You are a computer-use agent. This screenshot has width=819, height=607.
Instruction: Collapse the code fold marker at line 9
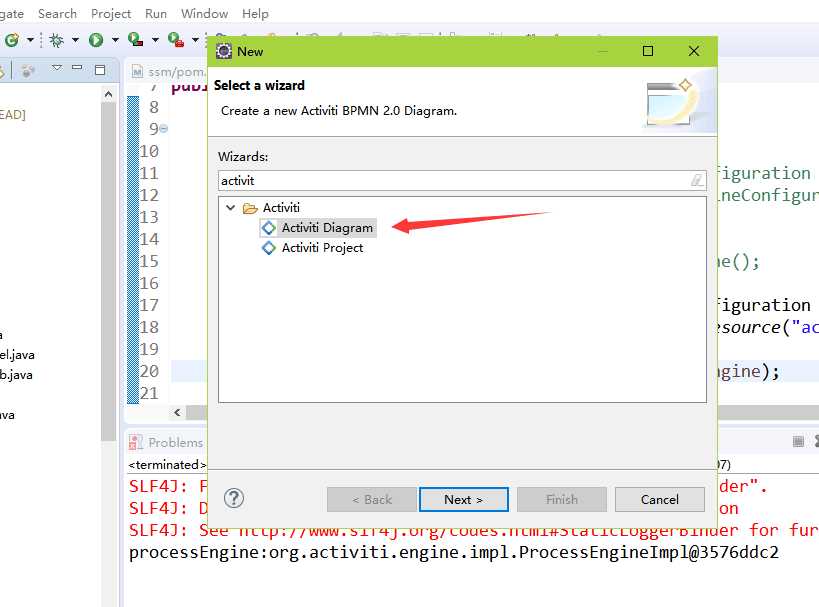pyautogui.click(x=164, y=129)
